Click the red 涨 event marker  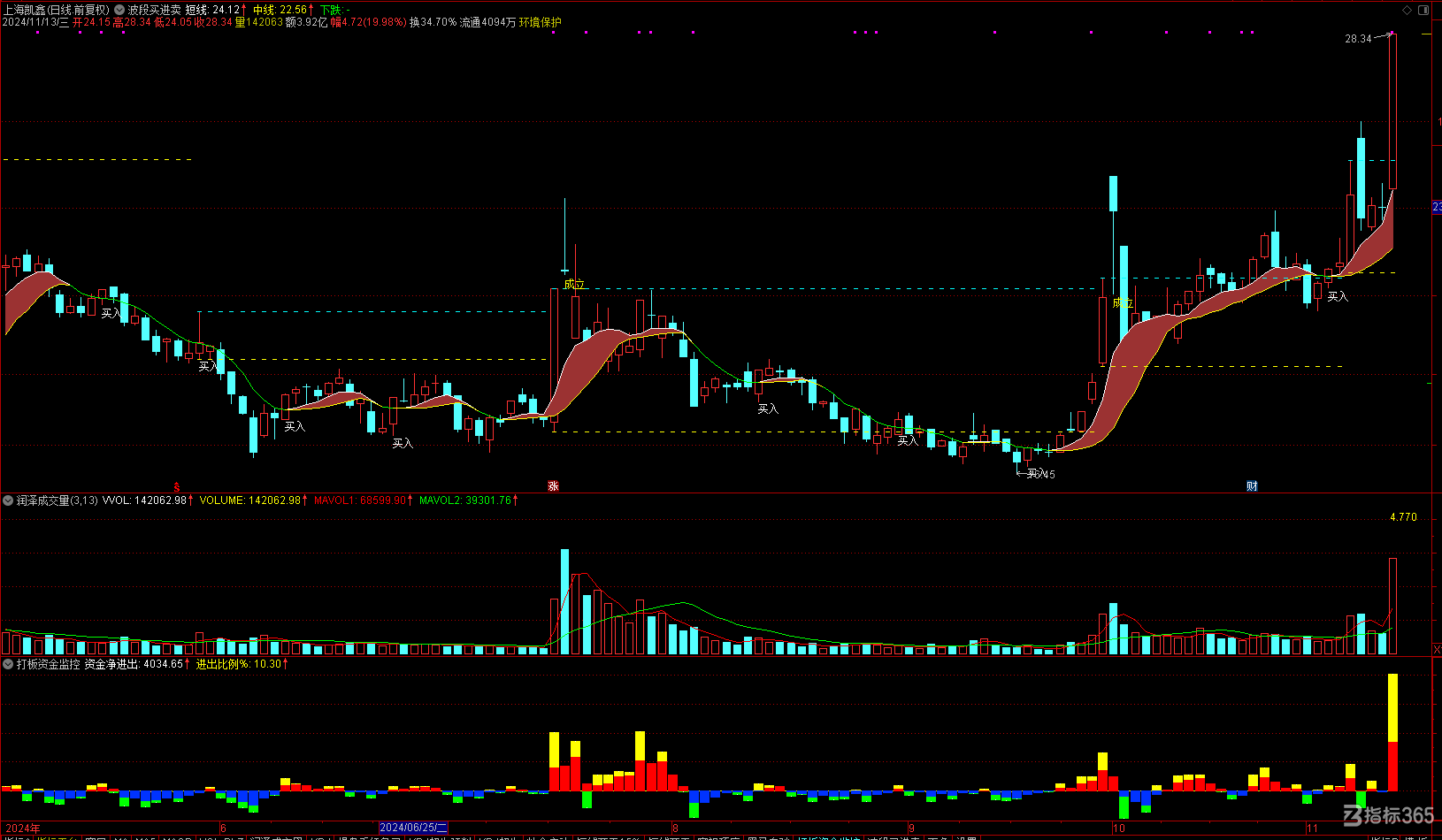(x=553, y=486)
